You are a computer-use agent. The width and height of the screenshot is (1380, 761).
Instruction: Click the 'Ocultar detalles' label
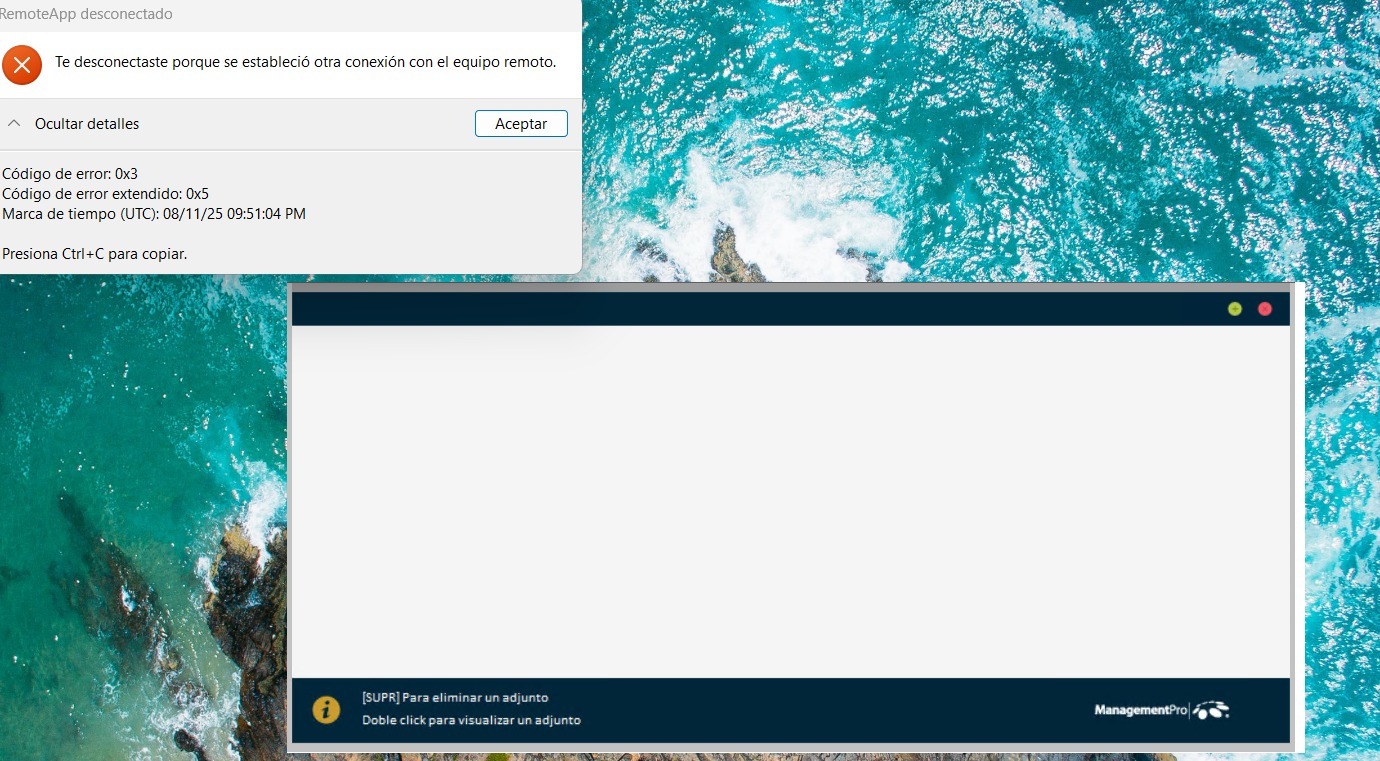point(87,124)
